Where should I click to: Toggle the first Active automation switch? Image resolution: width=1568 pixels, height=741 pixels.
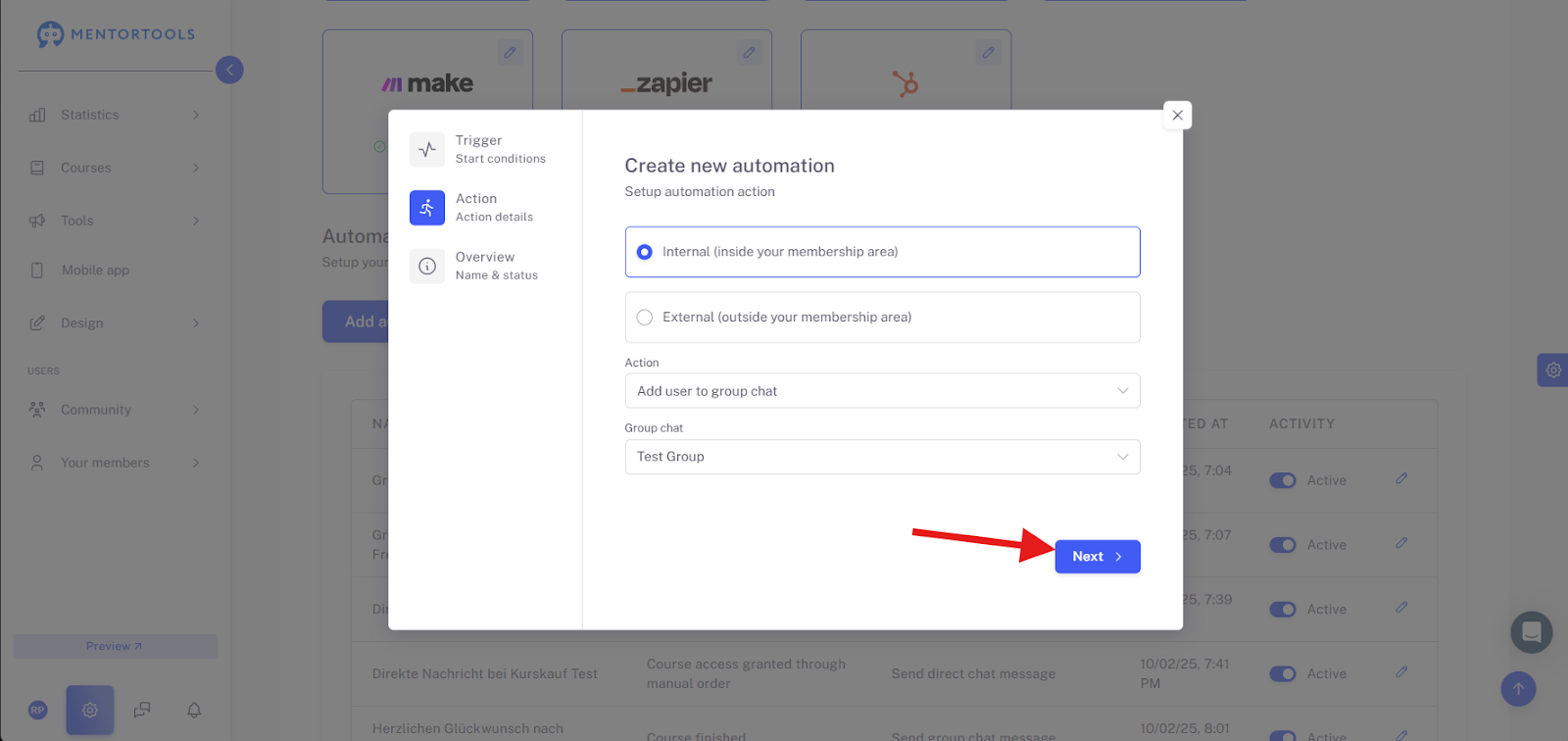coord(1283,480)
